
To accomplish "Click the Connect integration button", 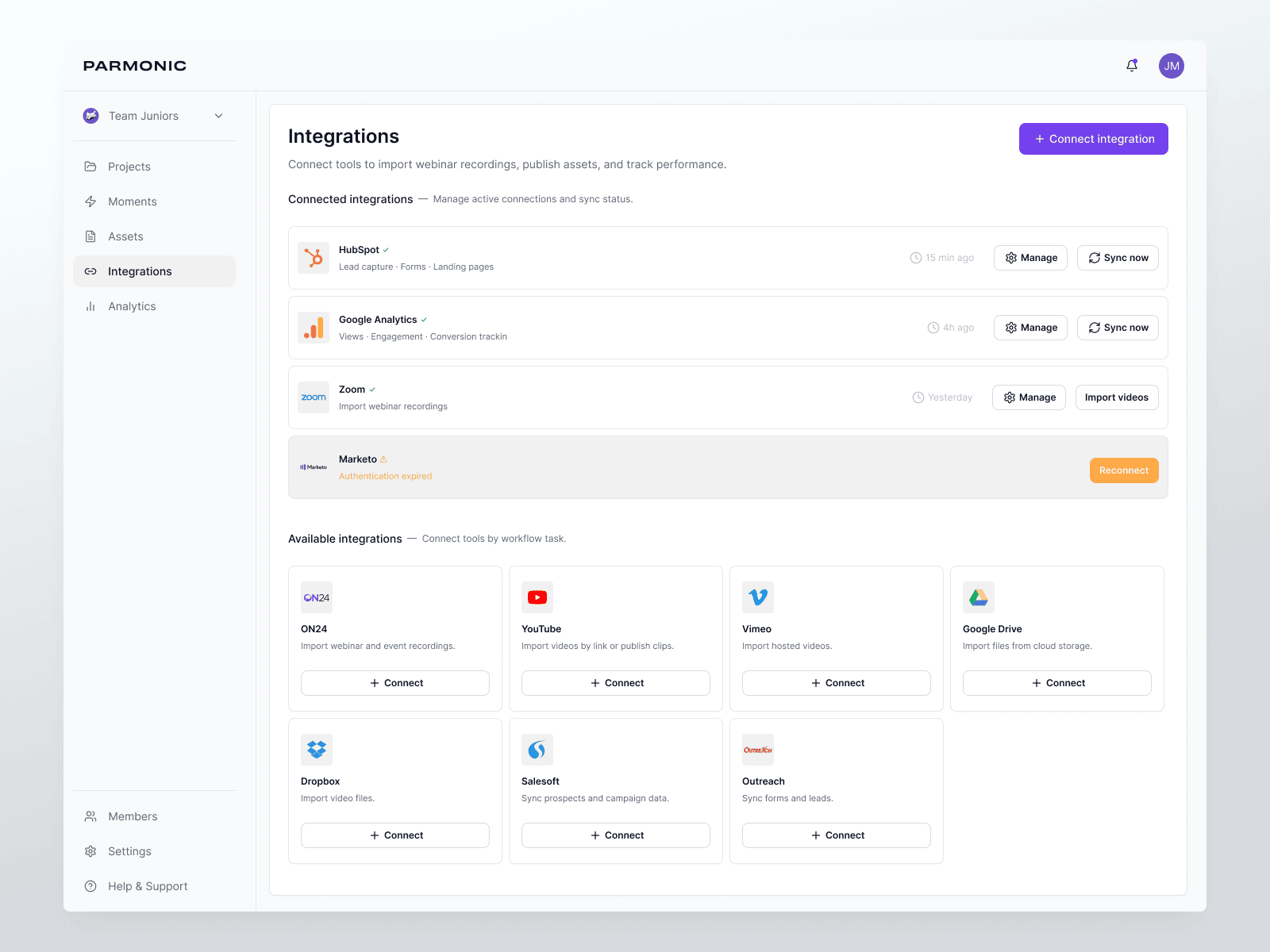I will point(1094,139).
